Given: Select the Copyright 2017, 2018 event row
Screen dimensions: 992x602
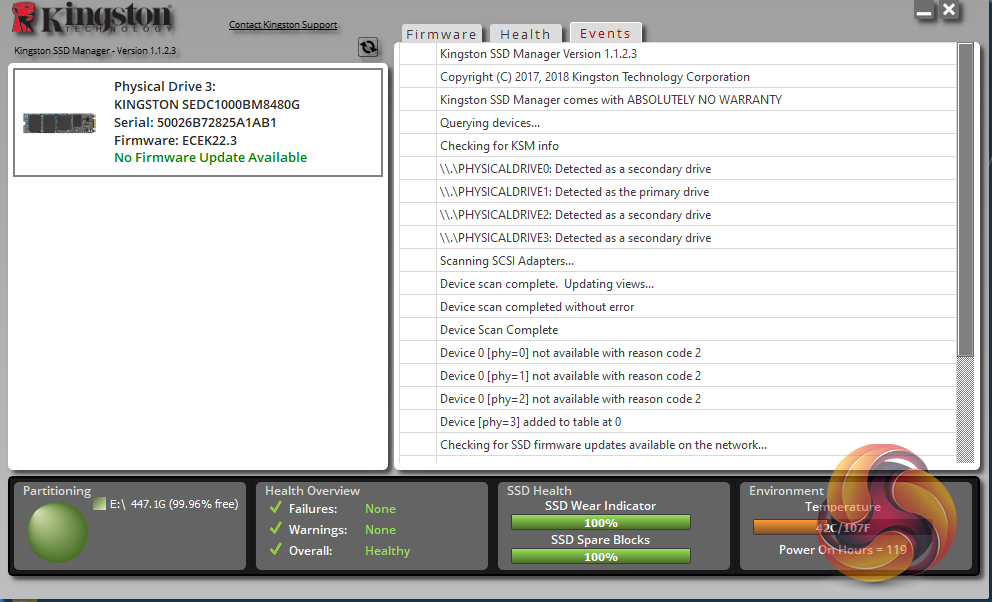Looking at the screenshot, I should click(x=678, y=77).
